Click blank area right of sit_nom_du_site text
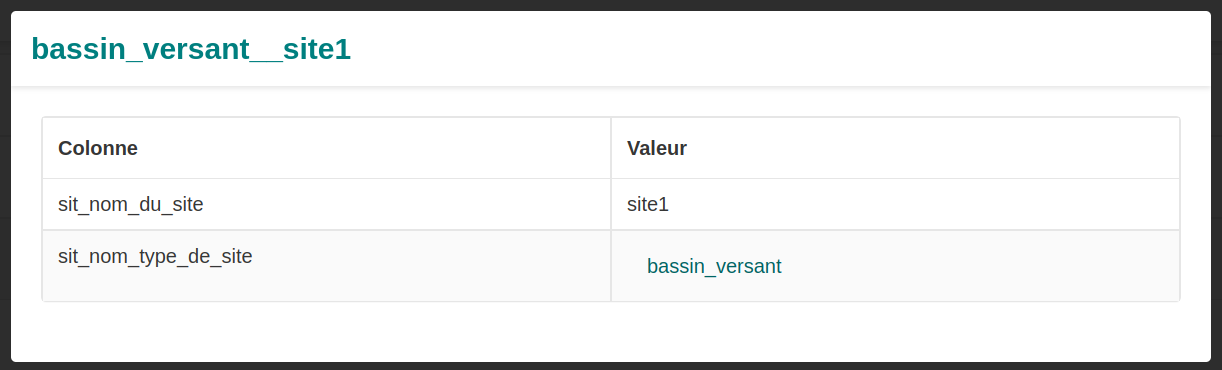The image size is (1222, 370). [x=405, y=204]
